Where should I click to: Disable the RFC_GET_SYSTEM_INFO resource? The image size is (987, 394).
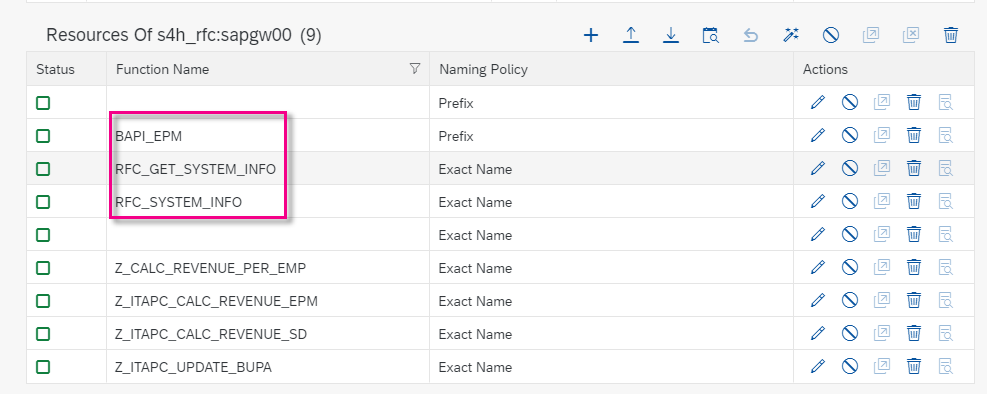pyautogui.click(x=850, y=168)
